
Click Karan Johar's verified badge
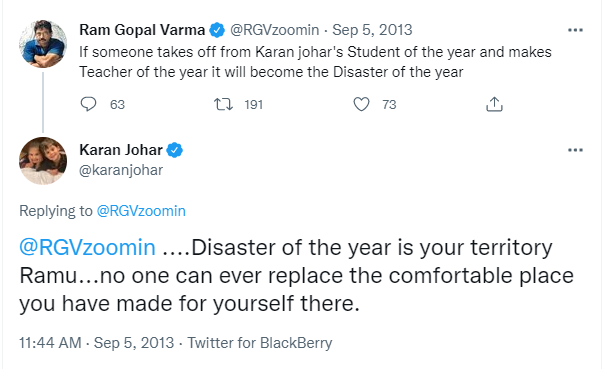175,150
